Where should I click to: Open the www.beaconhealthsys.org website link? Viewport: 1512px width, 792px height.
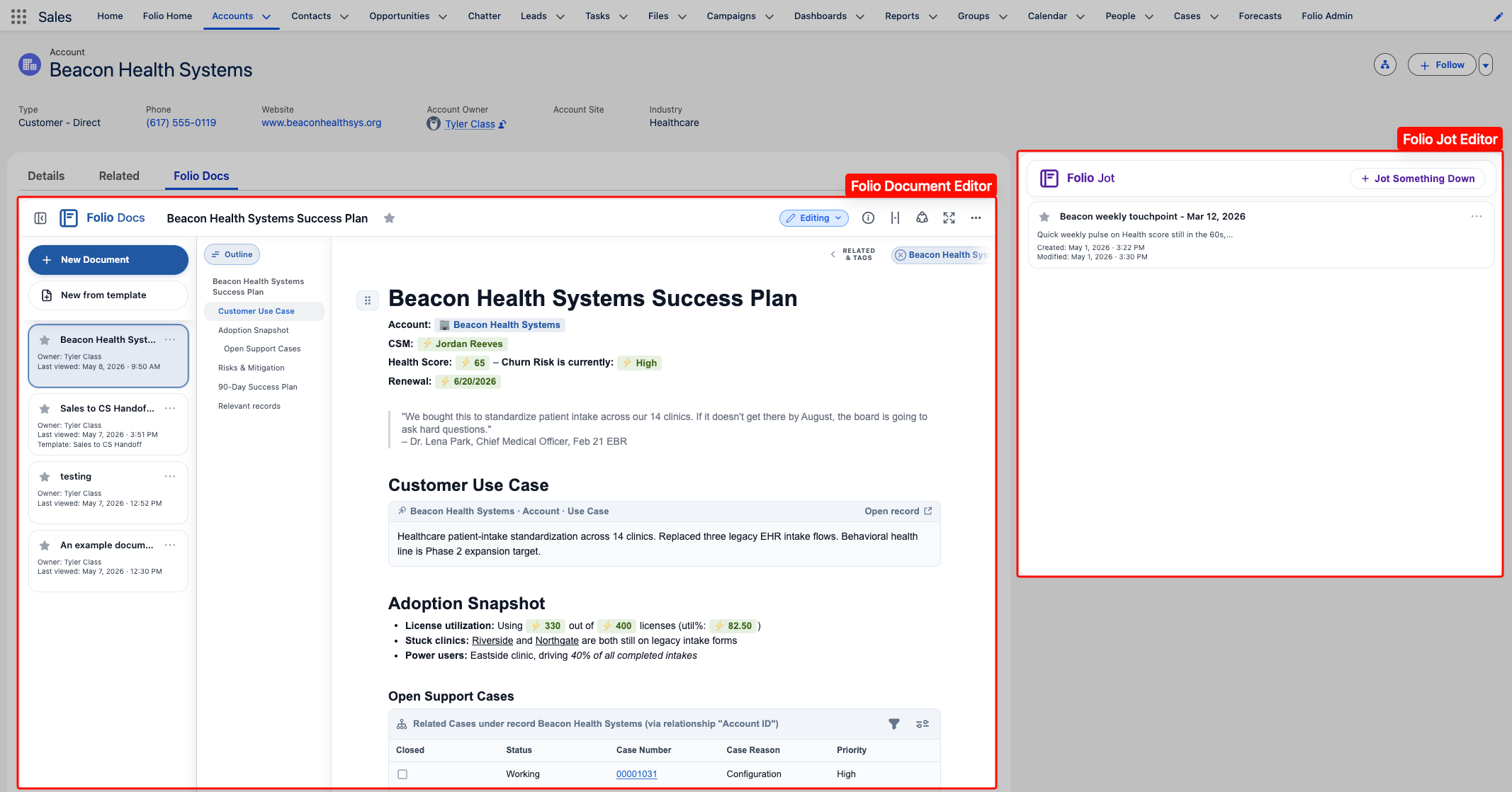[322, 123]
